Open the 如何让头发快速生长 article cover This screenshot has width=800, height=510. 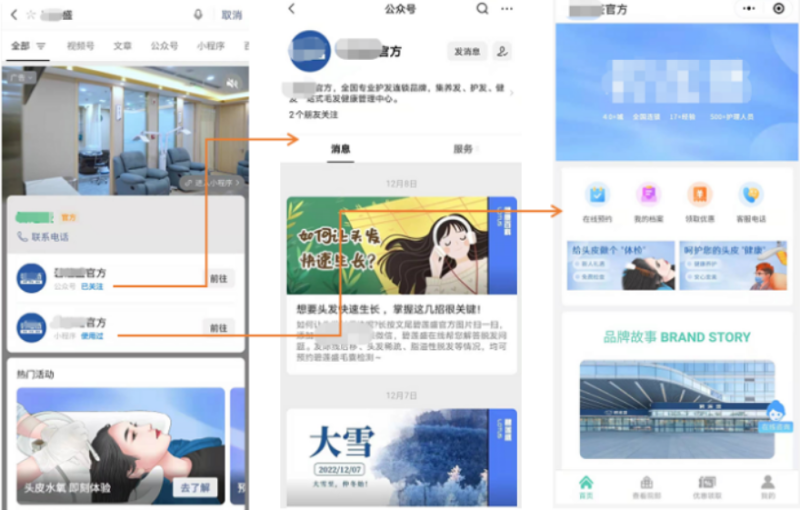click(402, 246)
